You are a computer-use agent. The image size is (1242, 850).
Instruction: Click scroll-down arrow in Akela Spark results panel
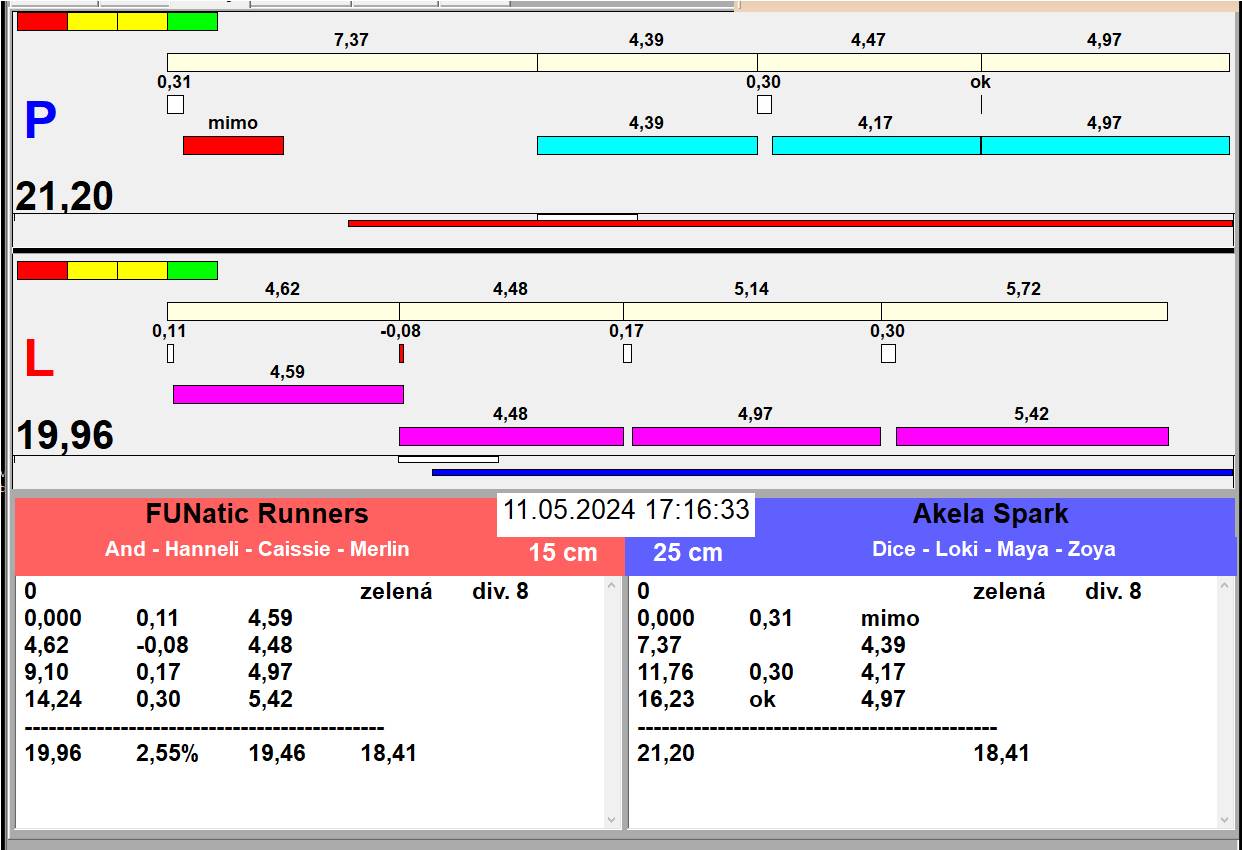tap(1226, 819)
